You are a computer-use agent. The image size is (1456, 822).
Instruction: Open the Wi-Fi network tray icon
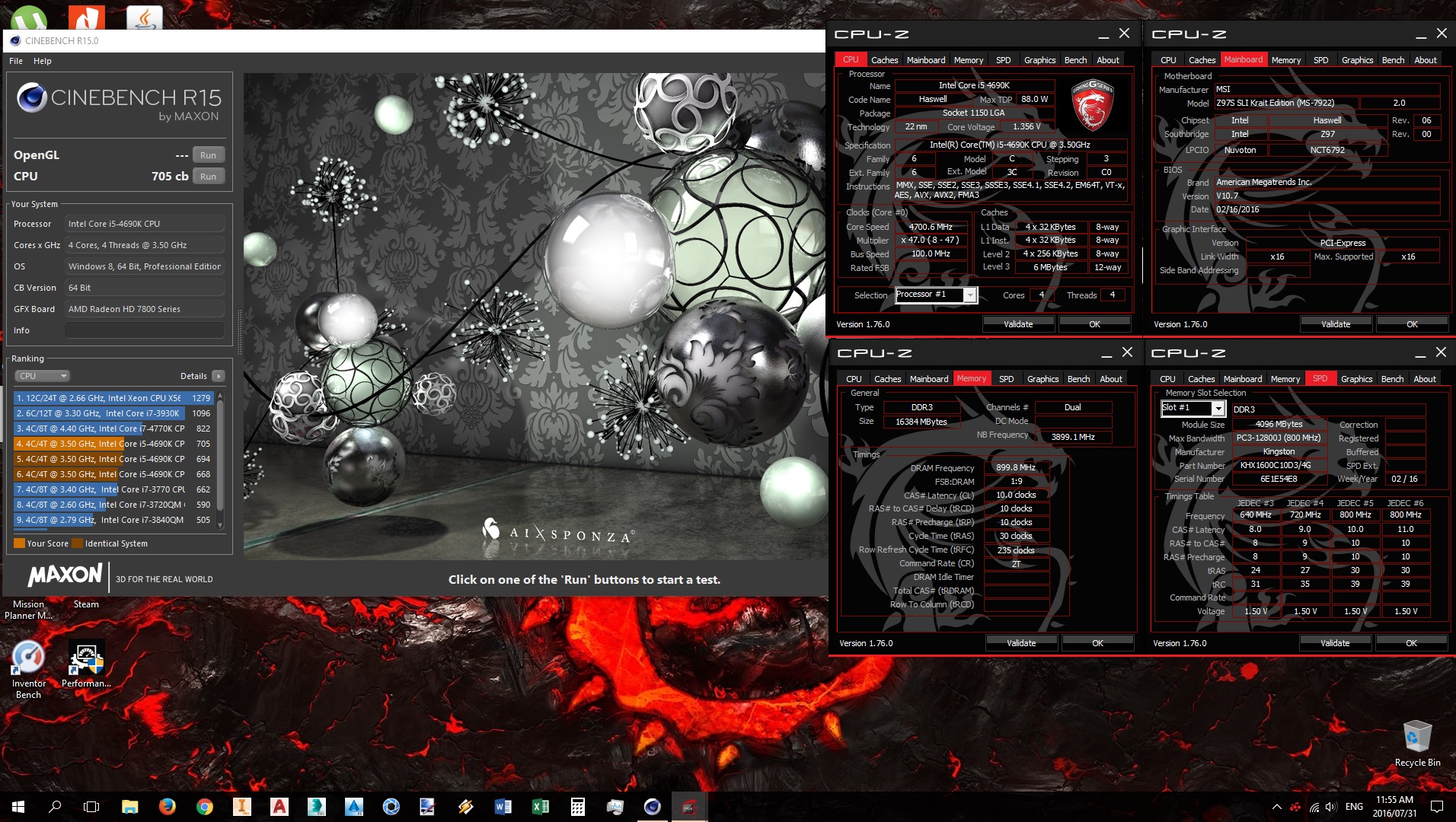click(1314, 807)
